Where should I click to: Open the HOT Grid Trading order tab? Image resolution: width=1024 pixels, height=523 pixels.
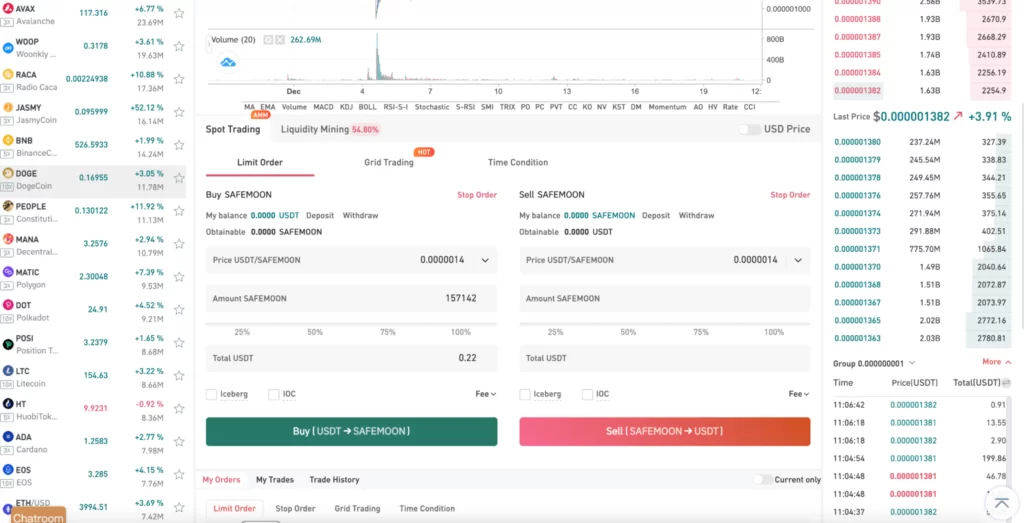[x=389, y=163]
